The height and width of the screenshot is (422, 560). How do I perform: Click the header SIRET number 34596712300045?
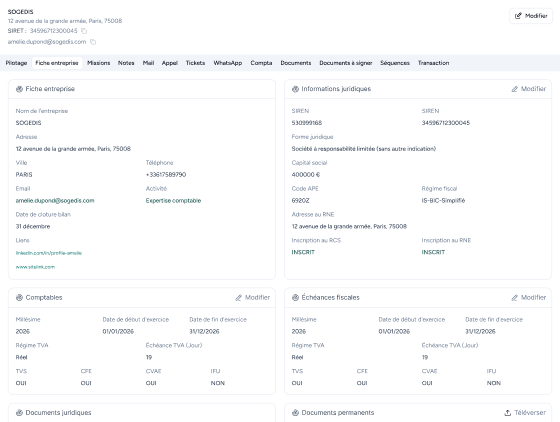(x=53, y=31)
